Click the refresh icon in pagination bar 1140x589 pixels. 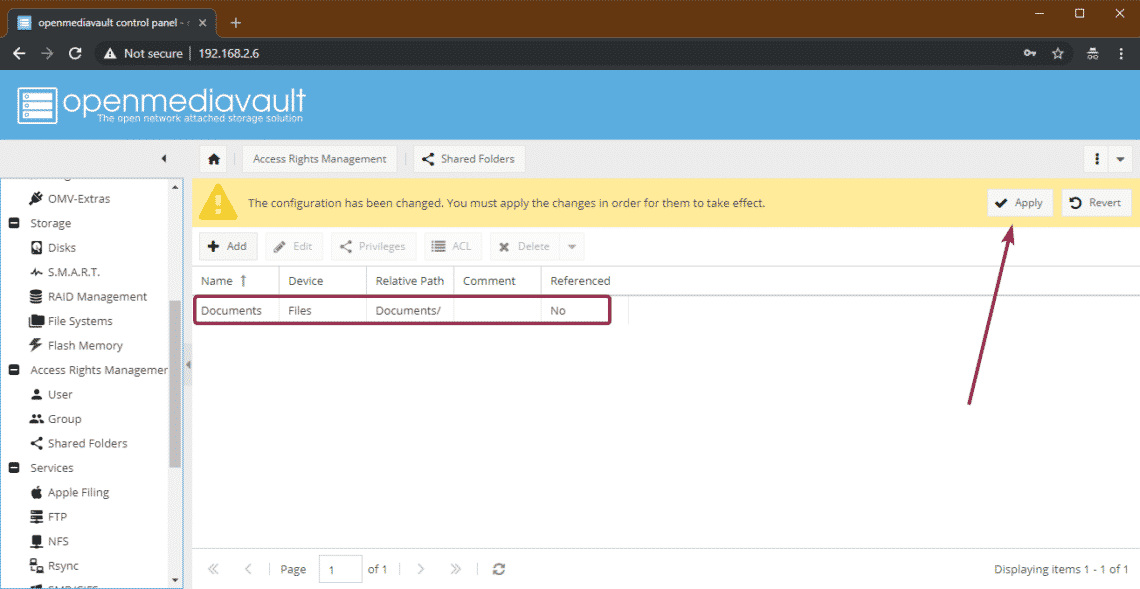pos(499,569)
